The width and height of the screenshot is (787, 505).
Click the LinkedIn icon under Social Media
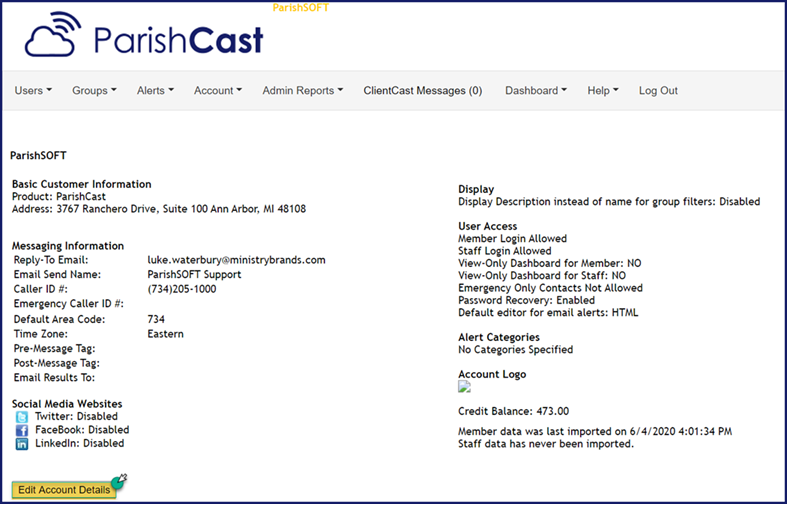pos(22,444)
